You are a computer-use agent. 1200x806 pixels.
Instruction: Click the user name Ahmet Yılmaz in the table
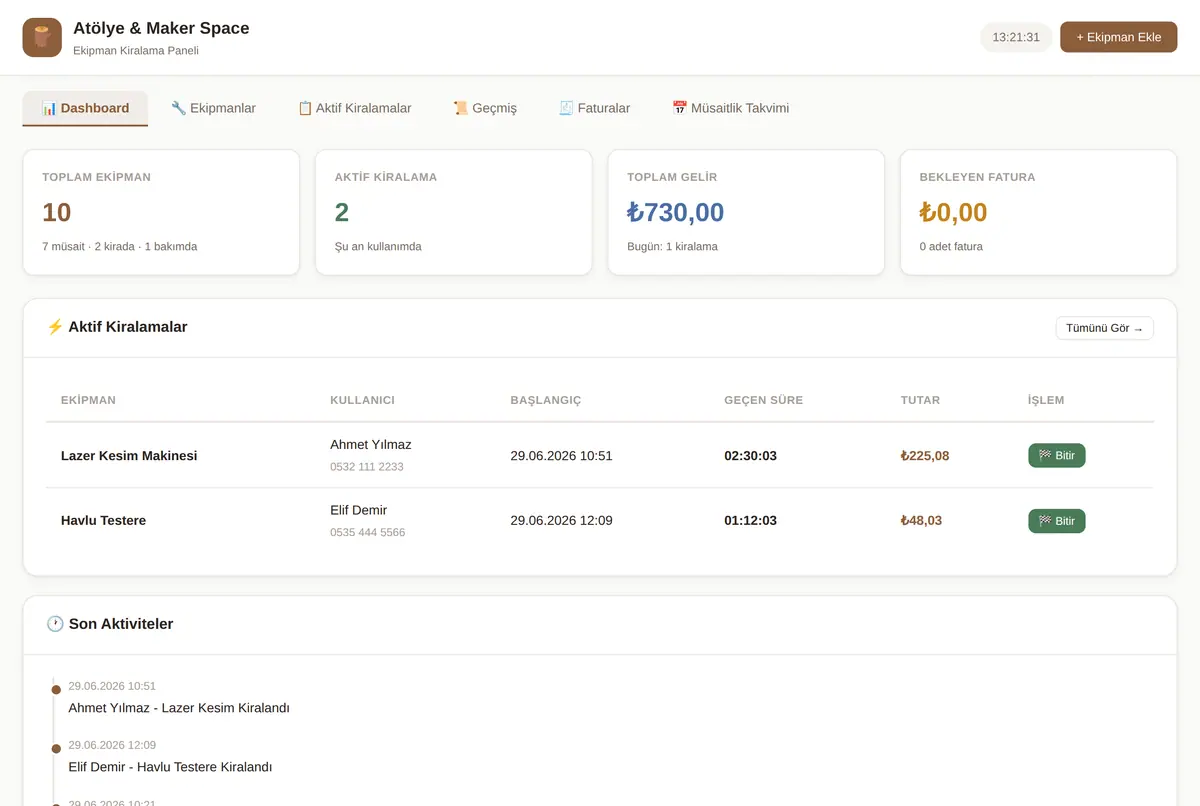(x=370, y=444)
